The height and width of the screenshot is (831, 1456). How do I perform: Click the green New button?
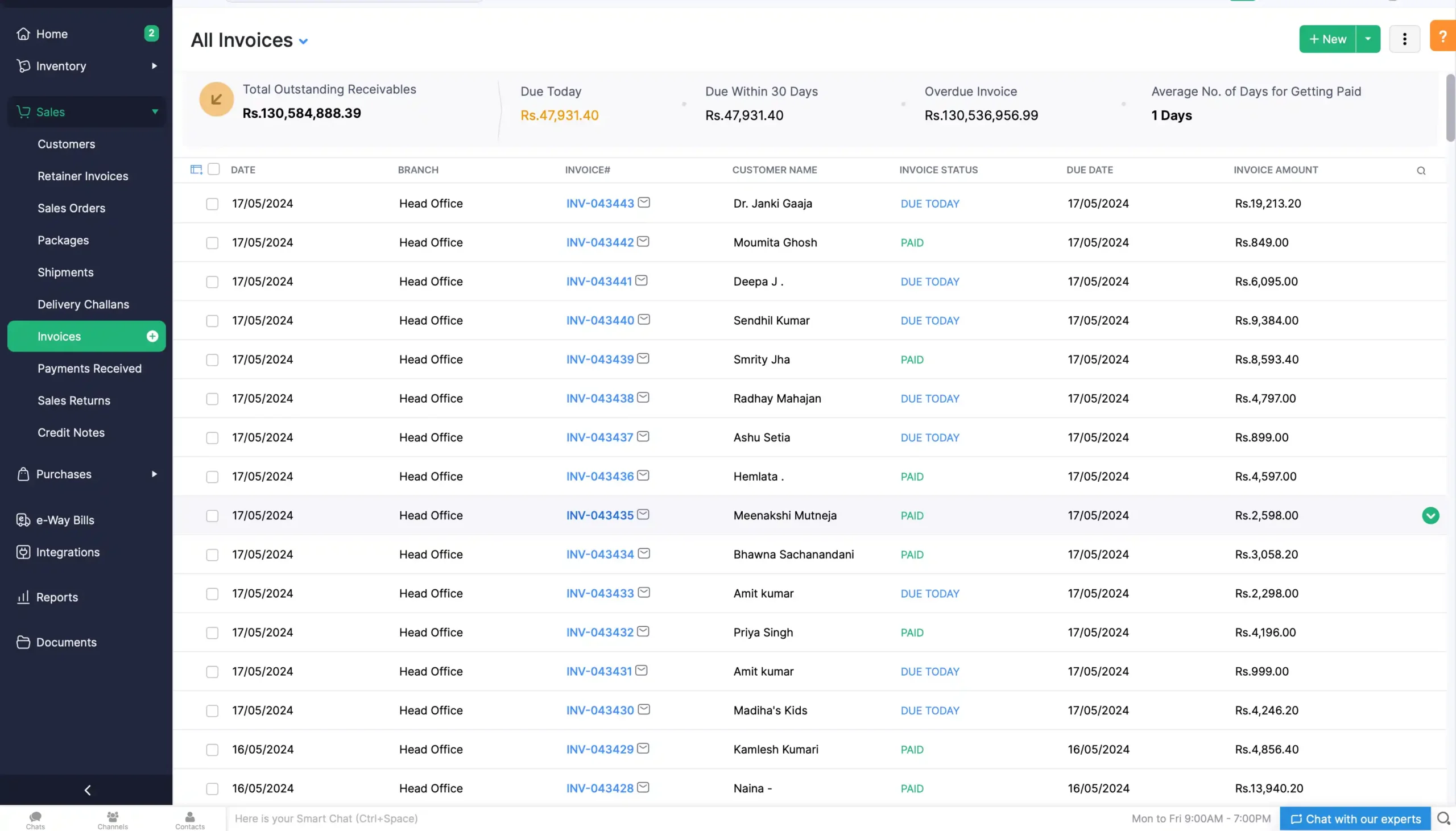1327,39
